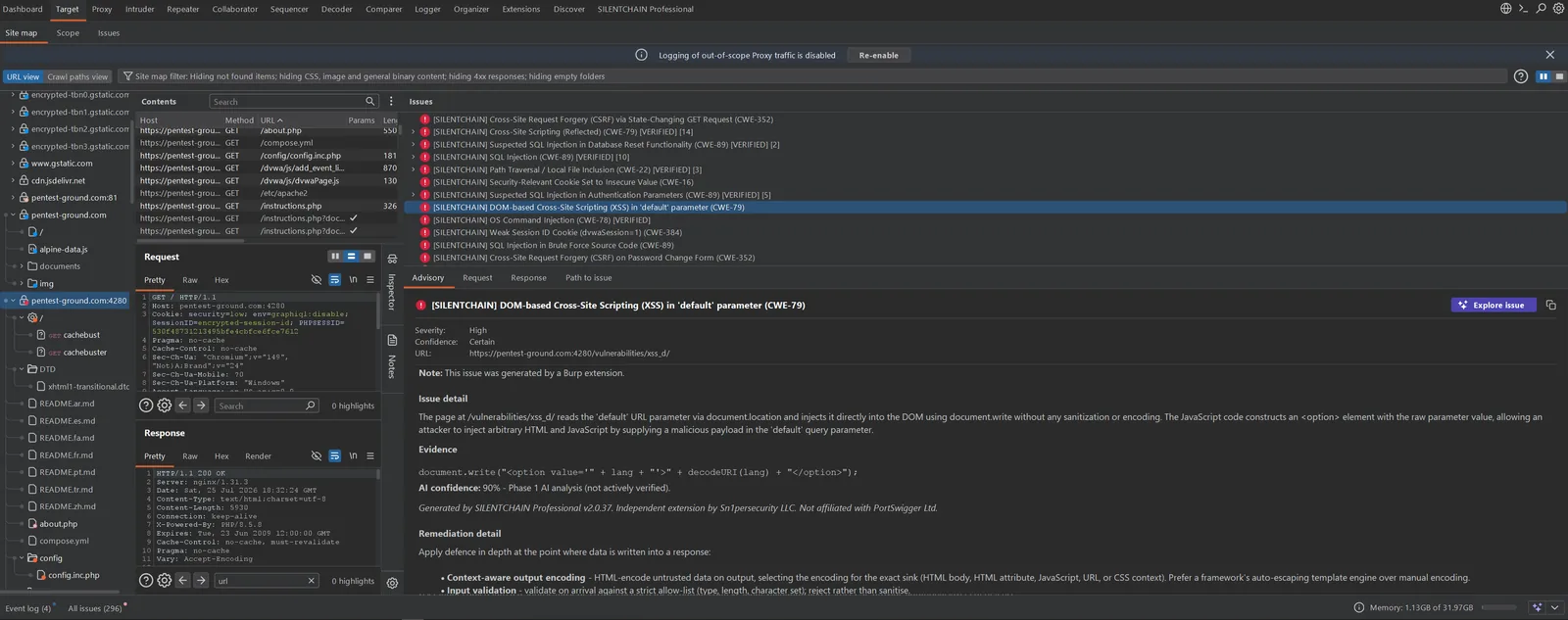Open the globe browser icon in top bar

coord(1505,9)
